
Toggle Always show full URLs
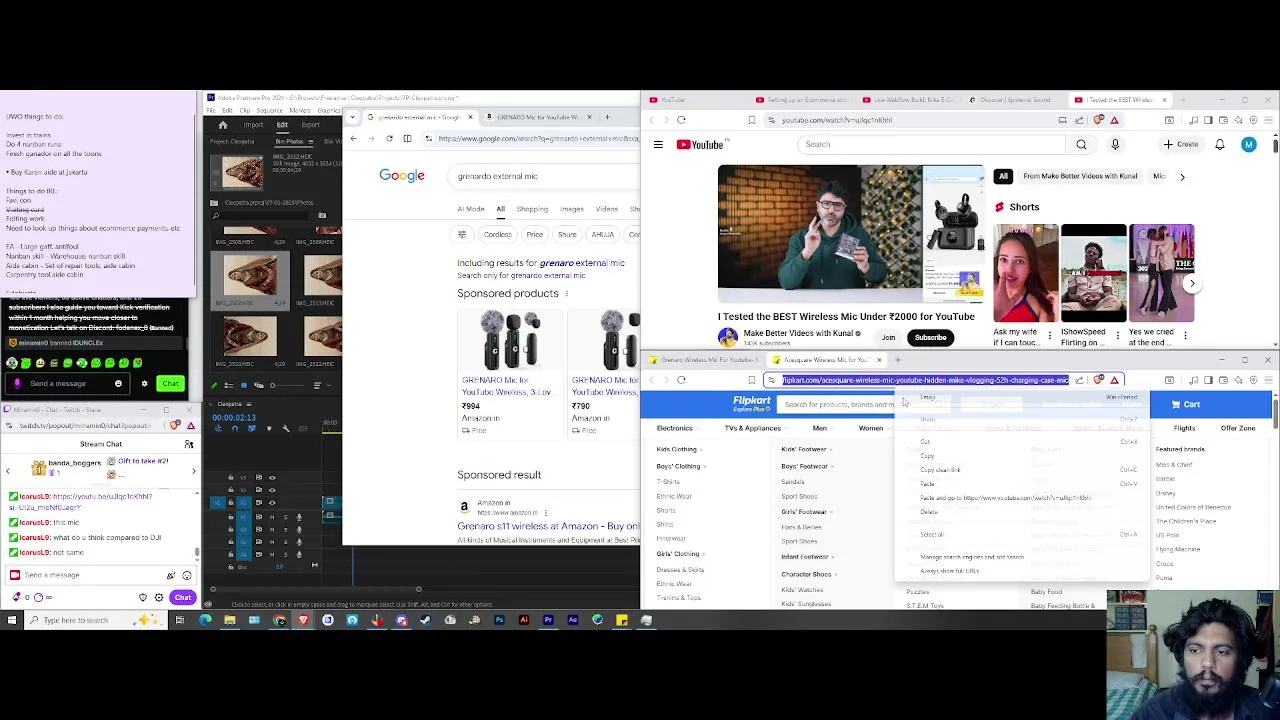[950, 571]
